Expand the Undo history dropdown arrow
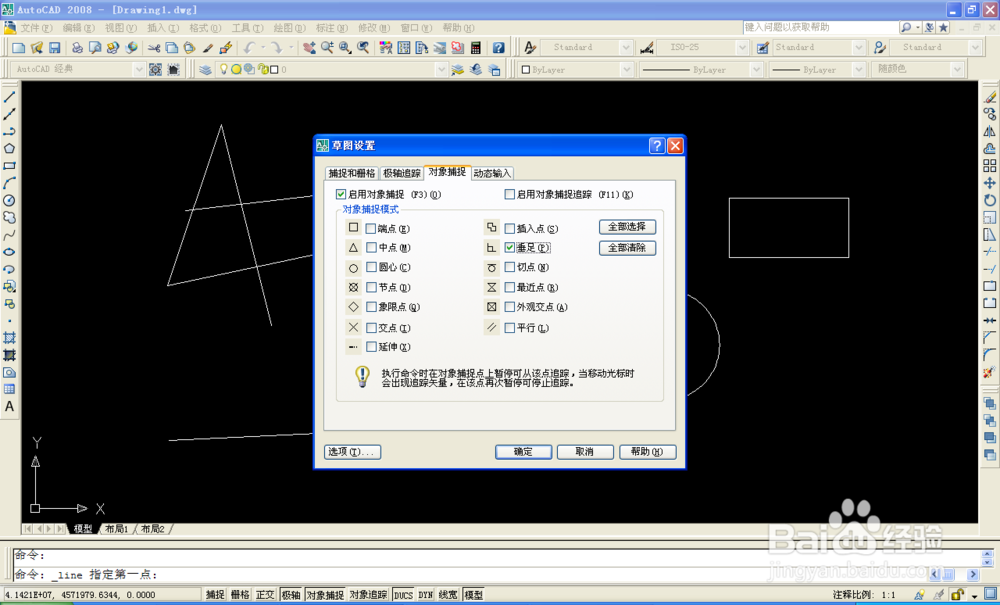 262,48
